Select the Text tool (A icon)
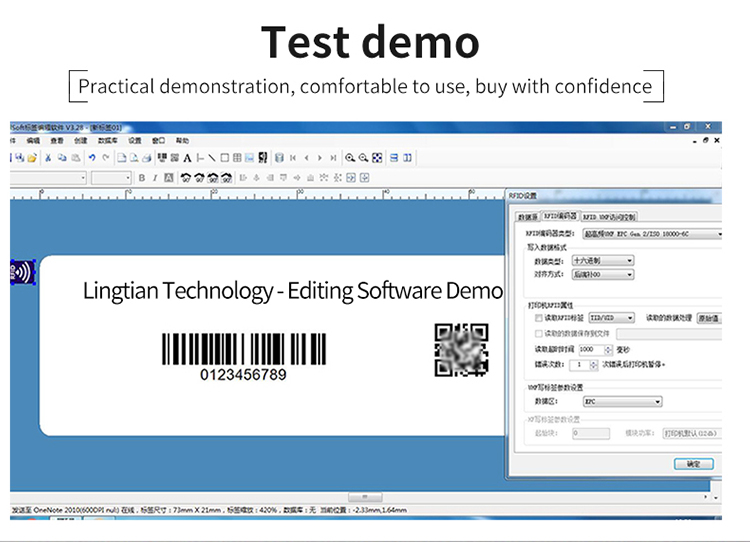This screenshot has width=750, height=542. (x=187, y=158)
